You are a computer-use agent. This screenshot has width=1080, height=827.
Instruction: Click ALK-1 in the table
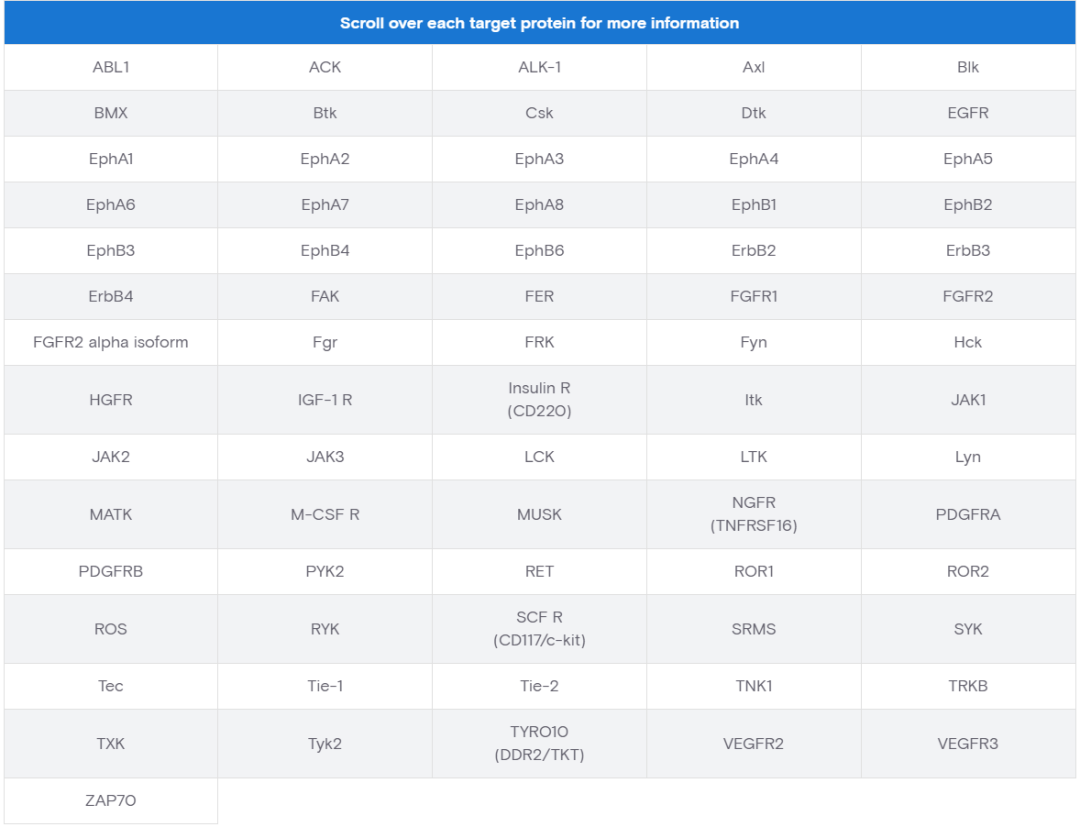[539, 67]
